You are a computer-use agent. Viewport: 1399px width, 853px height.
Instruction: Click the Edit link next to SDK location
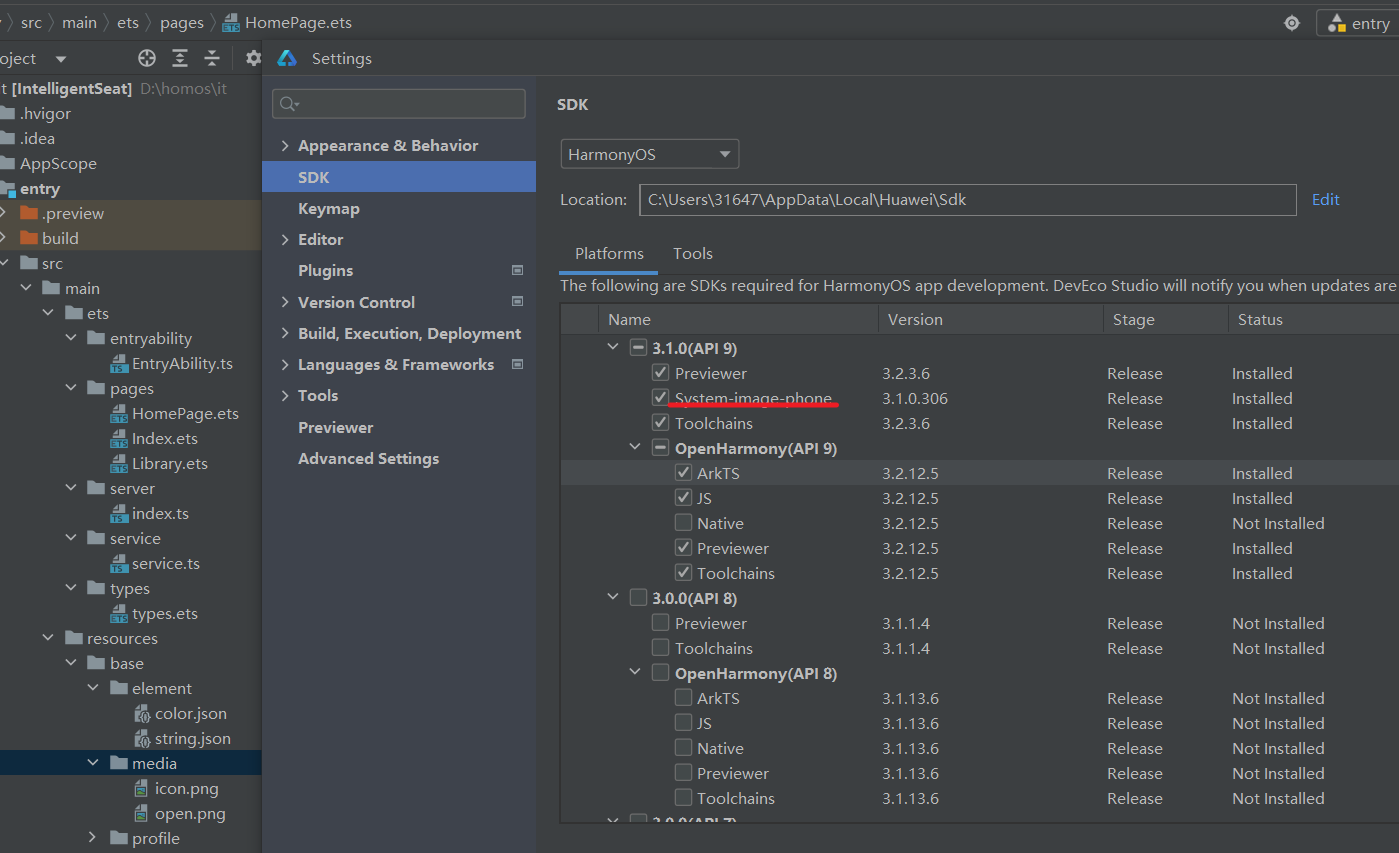click(1325, 199)
